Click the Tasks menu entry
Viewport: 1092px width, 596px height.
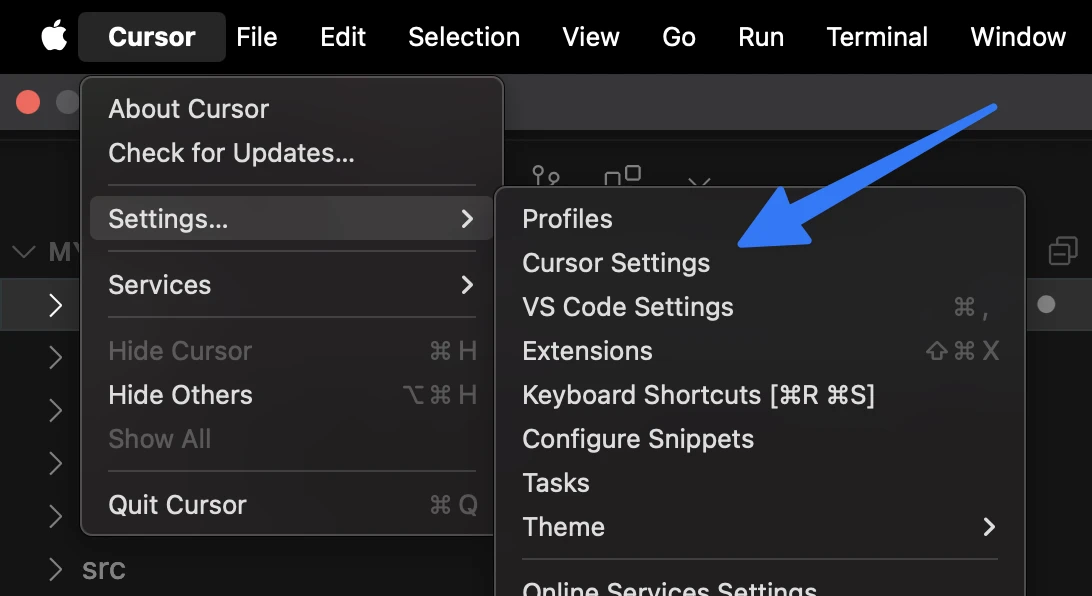[x=556, y=483]
